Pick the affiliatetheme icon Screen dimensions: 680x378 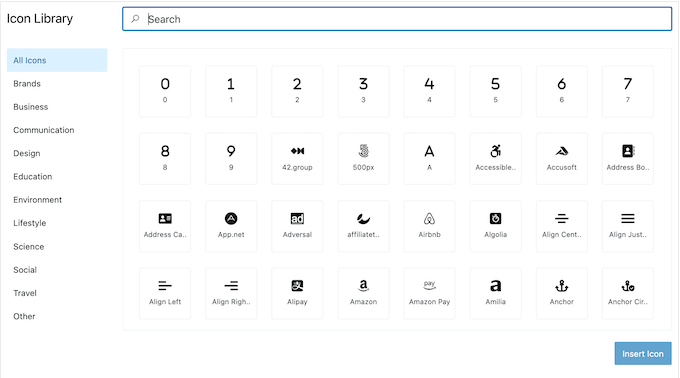363,226
